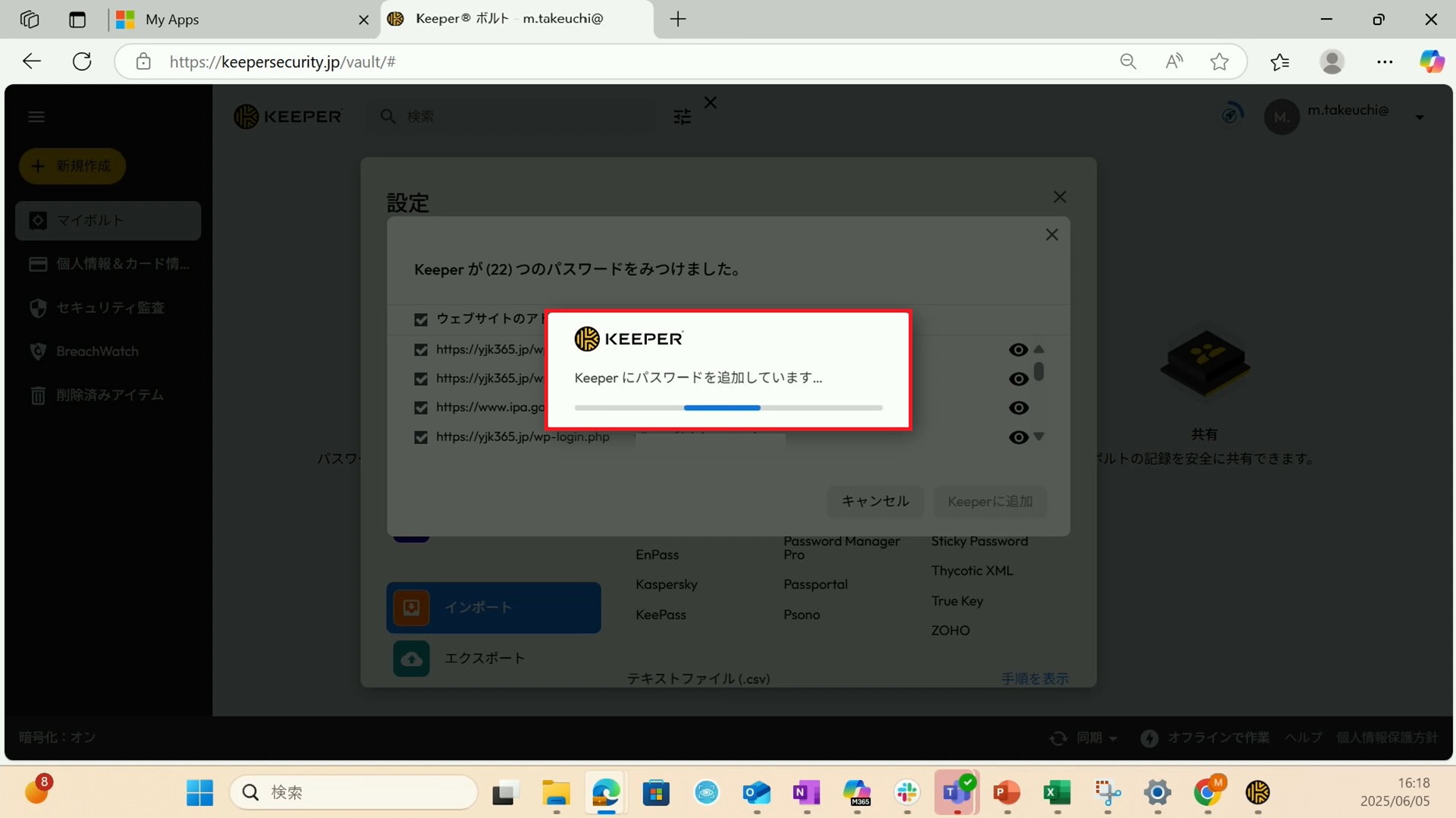Click the エクスポート cloud icon
The width and height of the screenshot is (1456, 818).
click(x=411, y=658)
